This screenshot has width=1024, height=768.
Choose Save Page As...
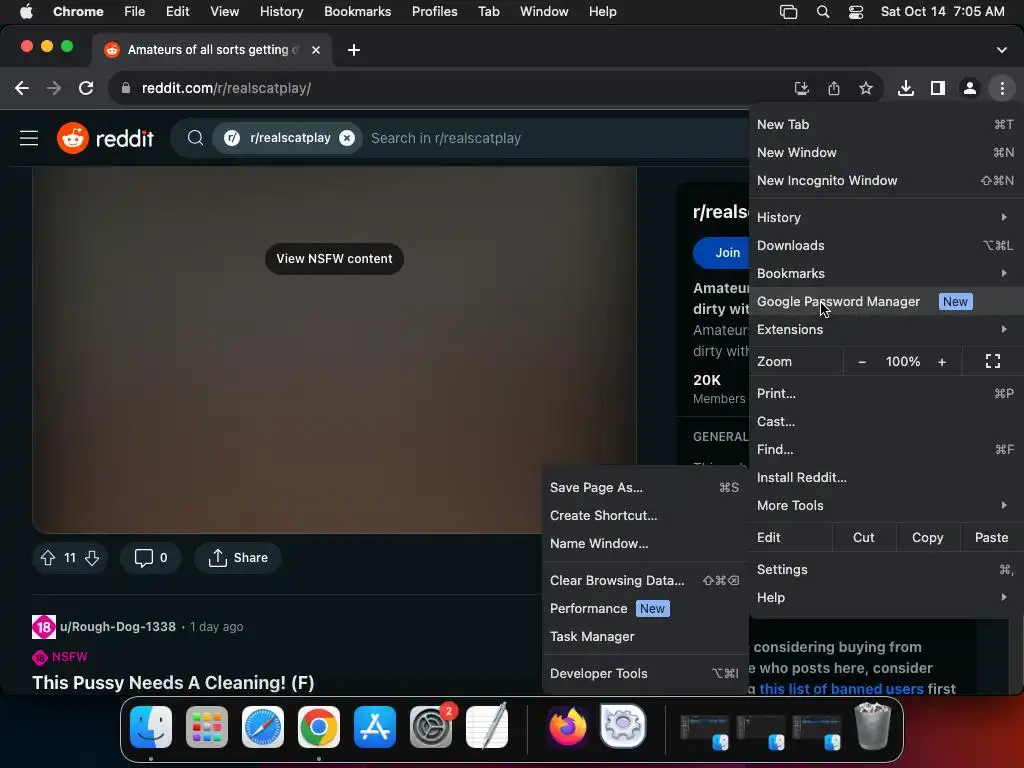pyautogui.click(x=645, y=488)
